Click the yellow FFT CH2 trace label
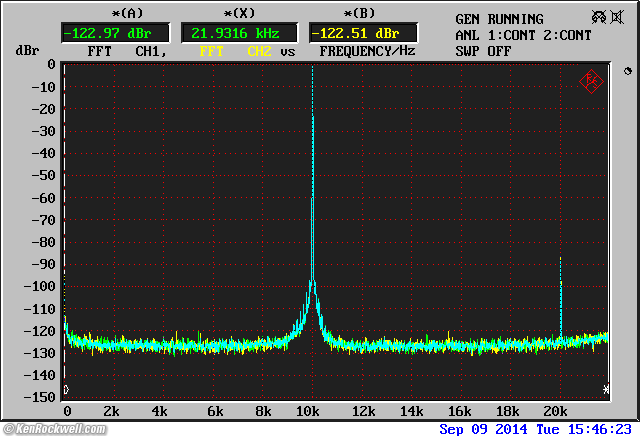The width and height of the screenshot is (640, 436). coord(236,50)
